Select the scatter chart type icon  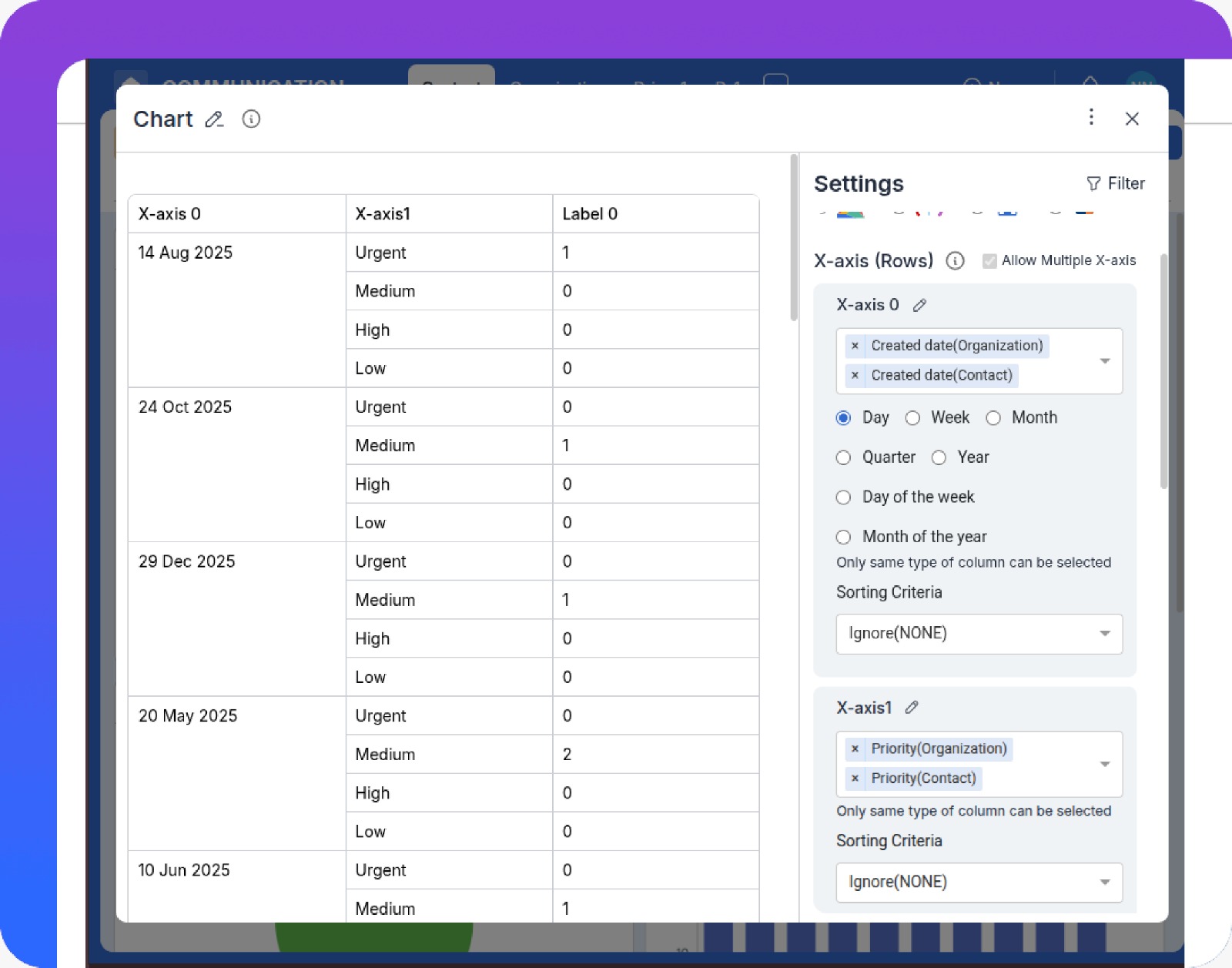pyautogui.click(x=929, y=213)
